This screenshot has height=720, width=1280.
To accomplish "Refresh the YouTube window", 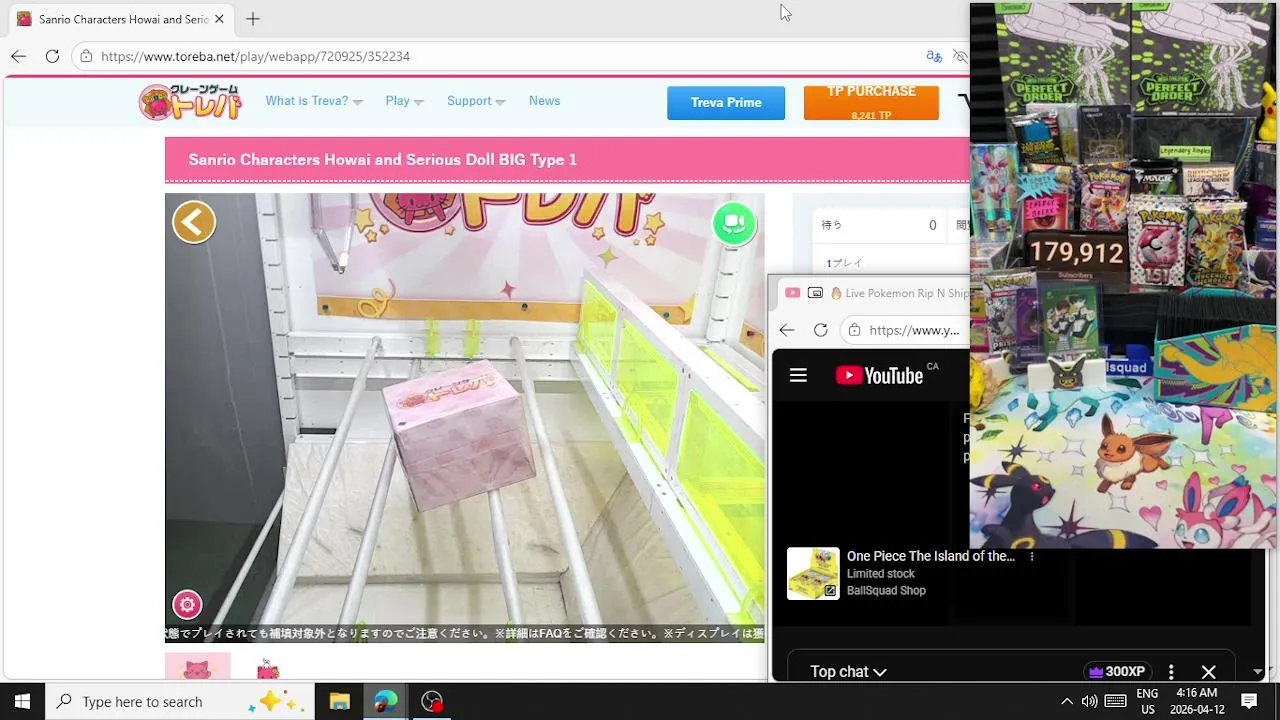I will (820, 330).
